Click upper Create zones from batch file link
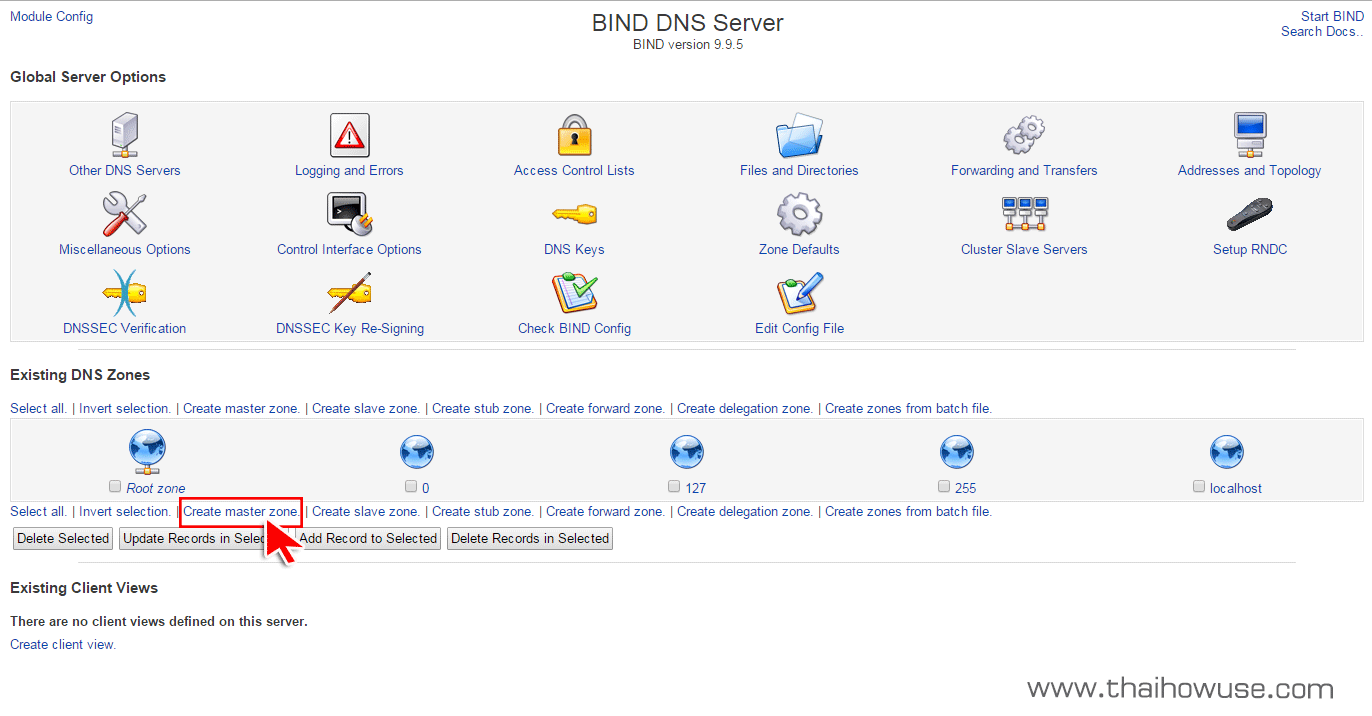This screenshot has height=716, width=1372. click(x=908, y=409)
